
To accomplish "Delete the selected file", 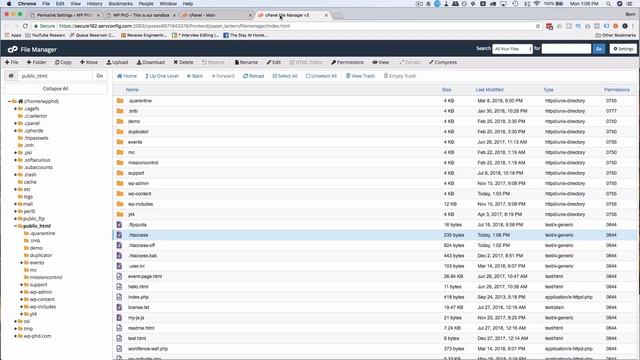I will click(183, 62).
